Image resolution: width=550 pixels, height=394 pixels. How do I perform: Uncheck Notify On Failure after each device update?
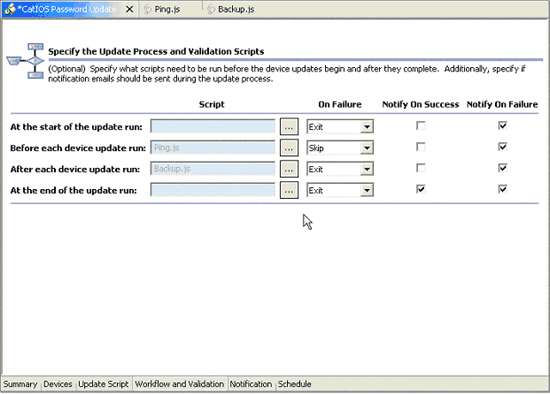click(503, 168)
